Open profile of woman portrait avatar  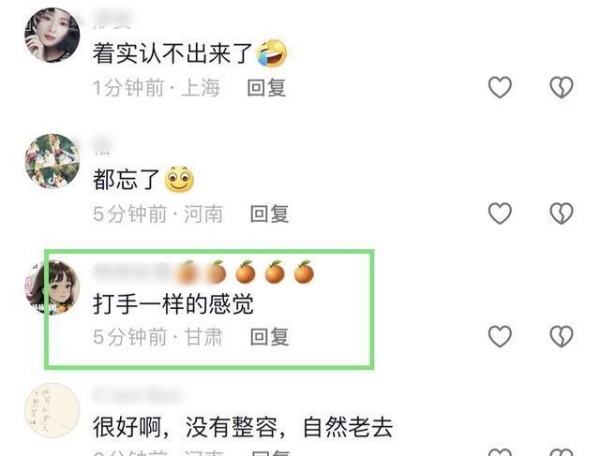[52, 35]
